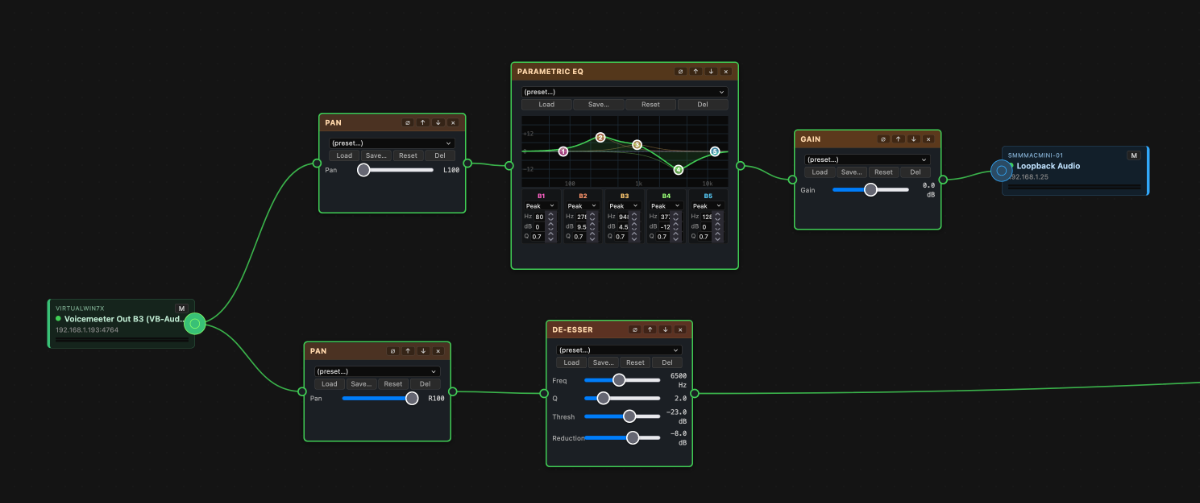
Task: Click Load in the De-Esser node
Action: pos(570,362)
